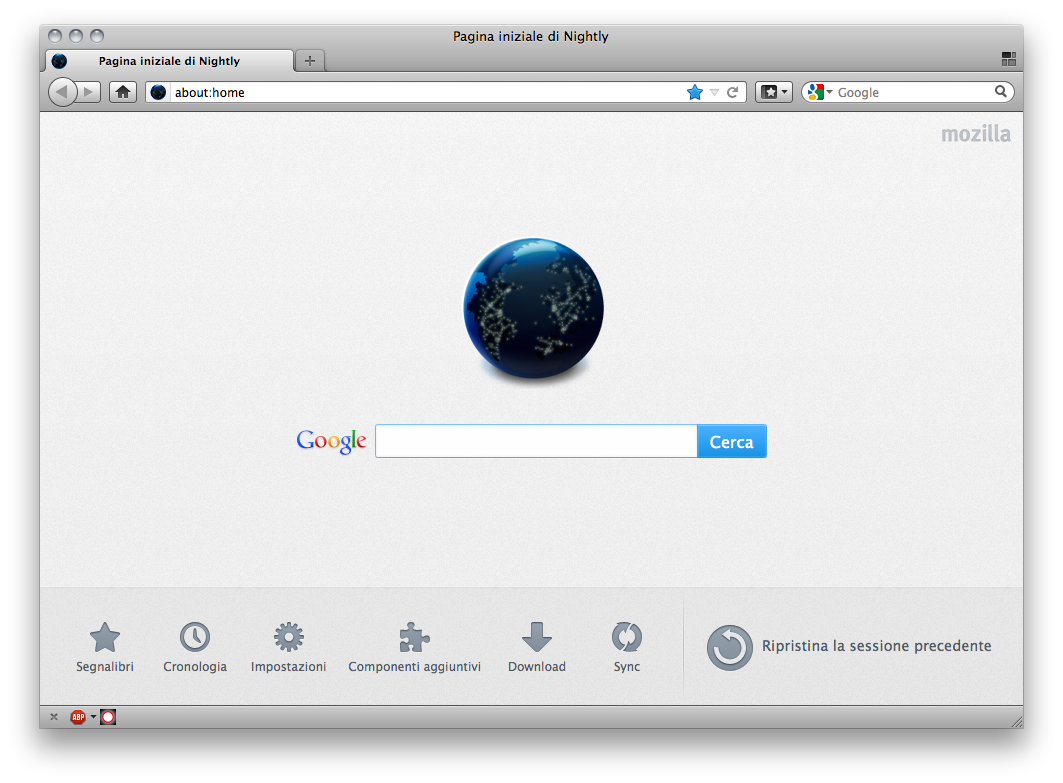
Task: Click the Adblock Plus ABP icon
Action: click(78, 717)
